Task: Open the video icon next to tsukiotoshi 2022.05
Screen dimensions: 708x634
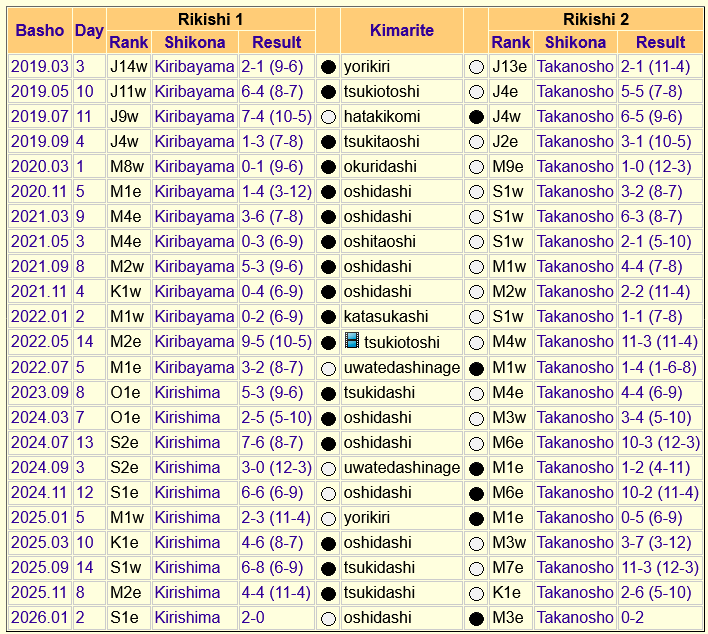Action: pos(352,340)
